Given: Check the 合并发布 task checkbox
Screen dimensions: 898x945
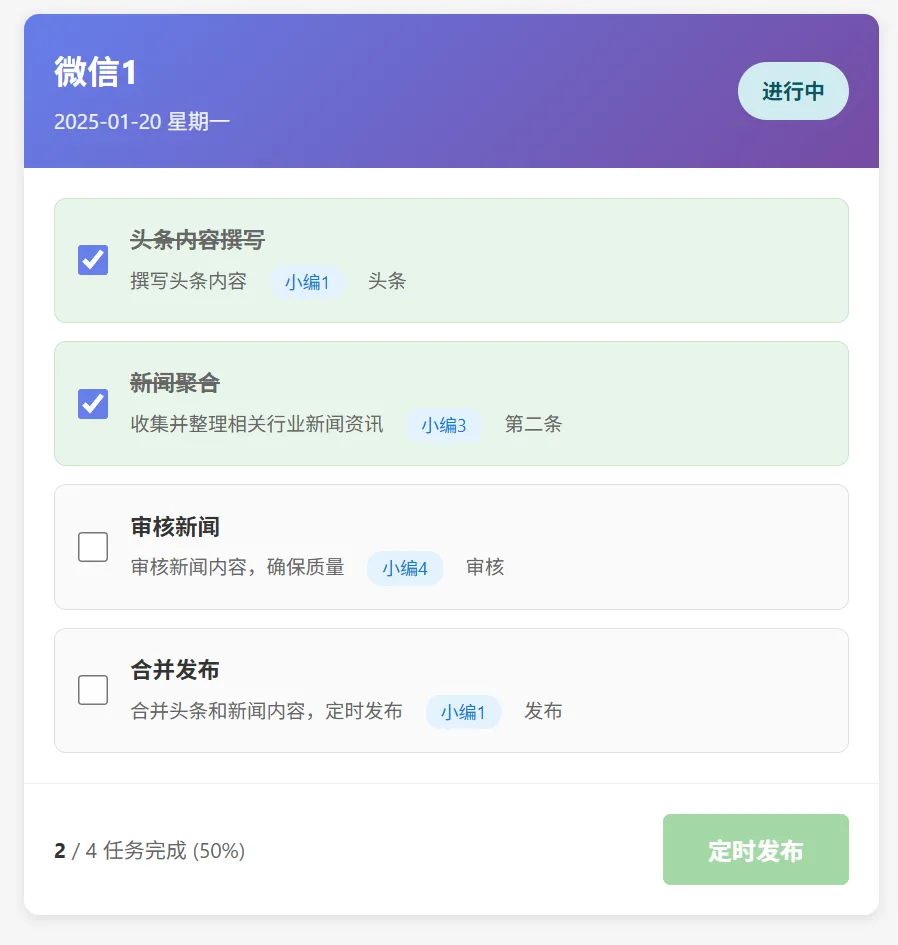Looking at the screenshot, I should pos(93,690).
